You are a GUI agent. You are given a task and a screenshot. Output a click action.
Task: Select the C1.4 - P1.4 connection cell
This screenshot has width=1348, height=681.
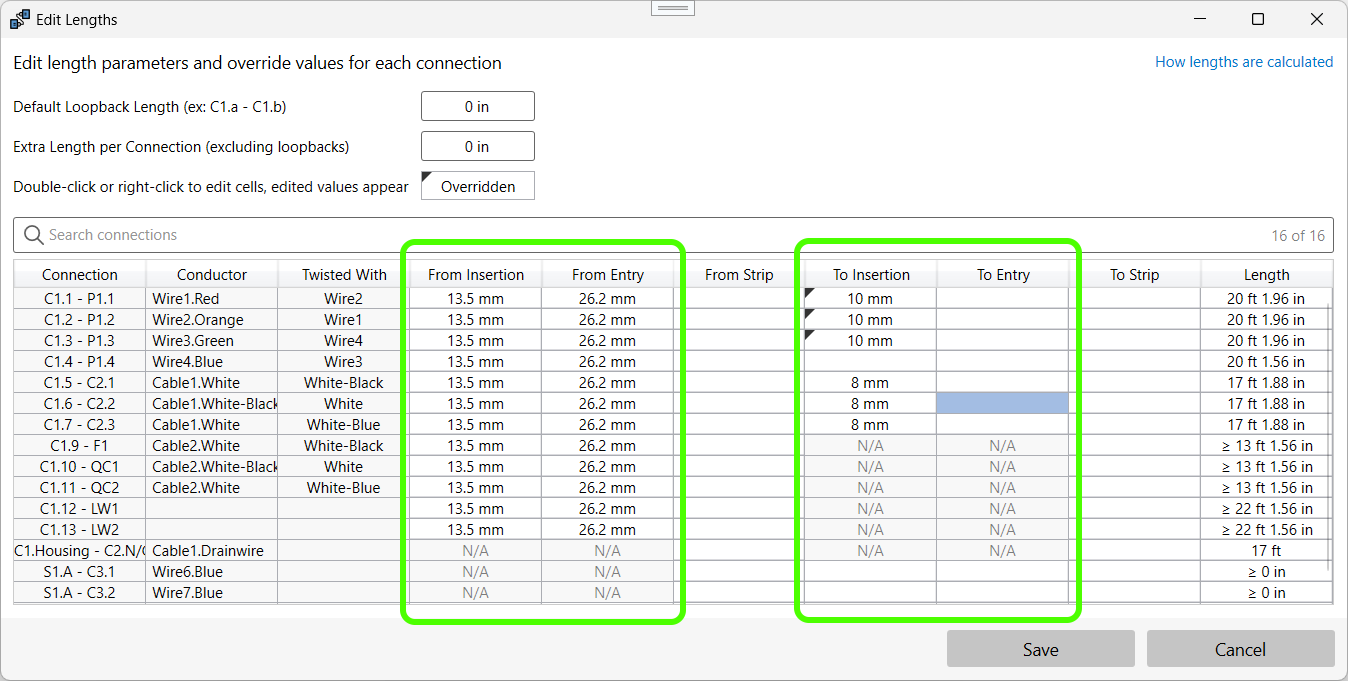point(80,361)
